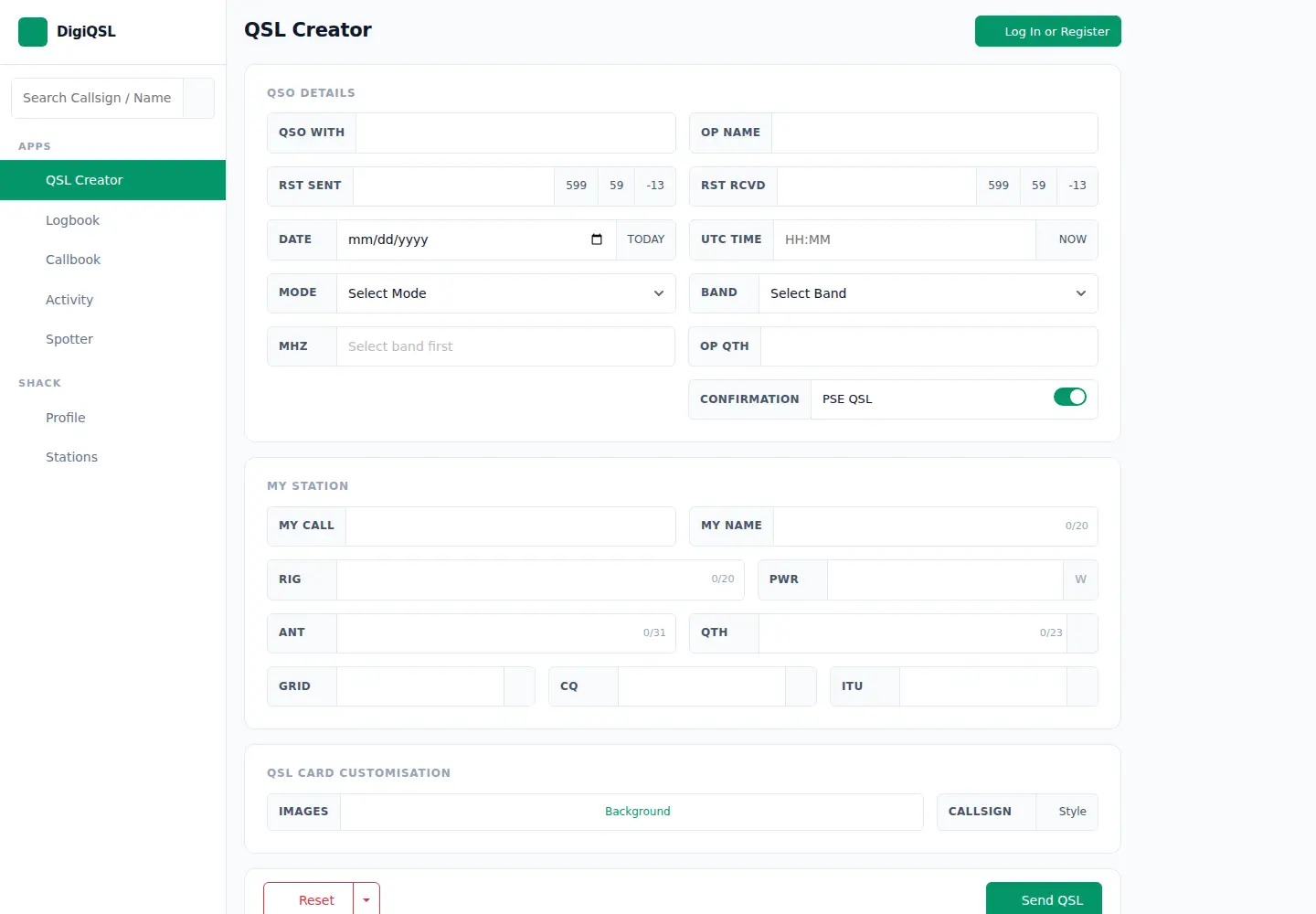Focus the Search Callsign / Name field
Viewport: 1316px width, 914px height.
[x=98, y=98]
